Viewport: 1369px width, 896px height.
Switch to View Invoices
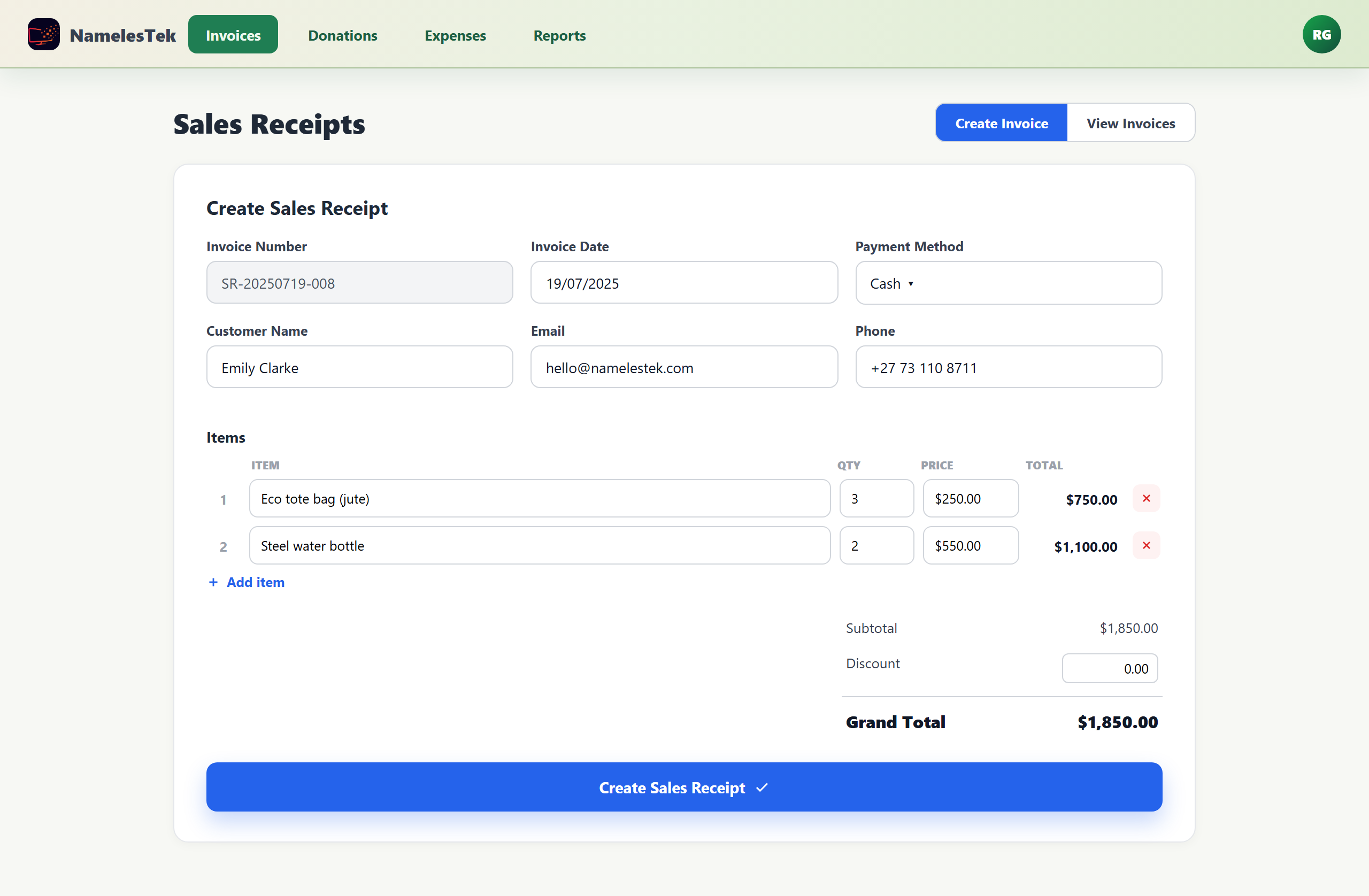pos(1130,123)
